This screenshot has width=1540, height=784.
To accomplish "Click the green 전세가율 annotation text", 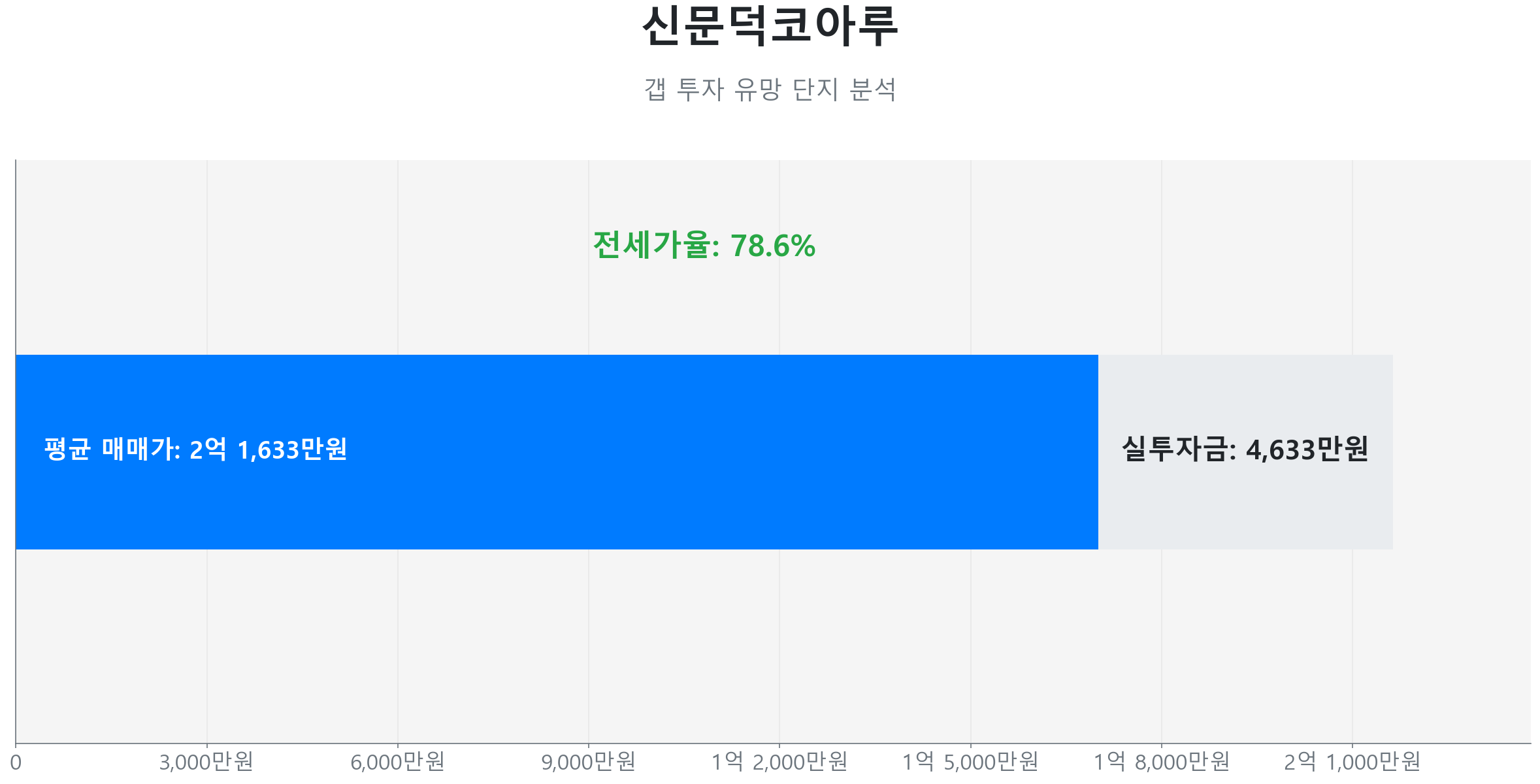I will click(x=703, y=246).
